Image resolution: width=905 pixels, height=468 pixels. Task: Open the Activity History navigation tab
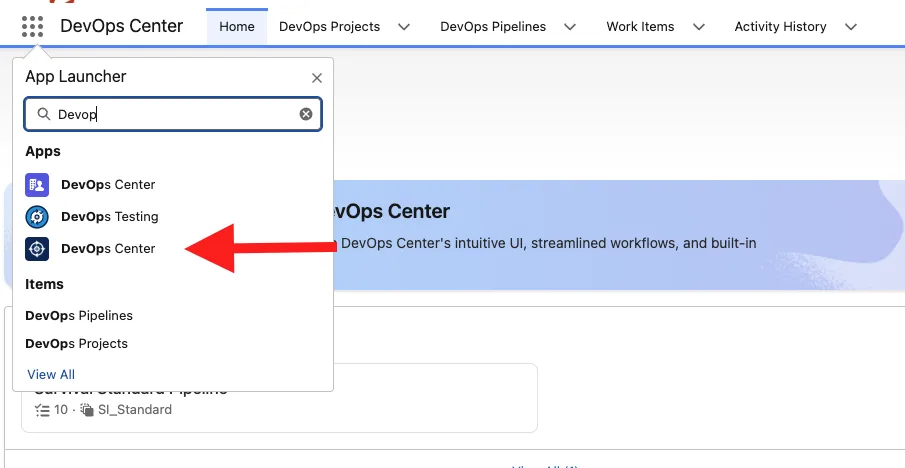[780, 27]
